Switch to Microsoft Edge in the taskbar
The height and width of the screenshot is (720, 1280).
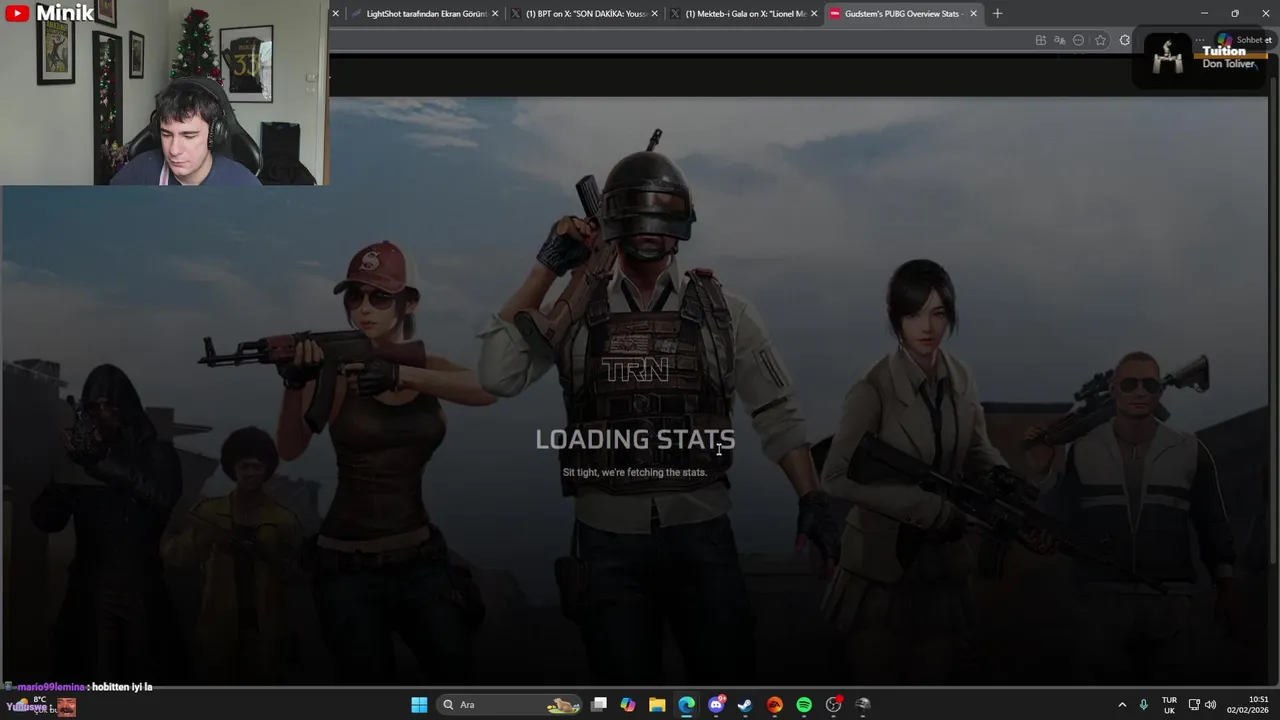tap(686, 705)
